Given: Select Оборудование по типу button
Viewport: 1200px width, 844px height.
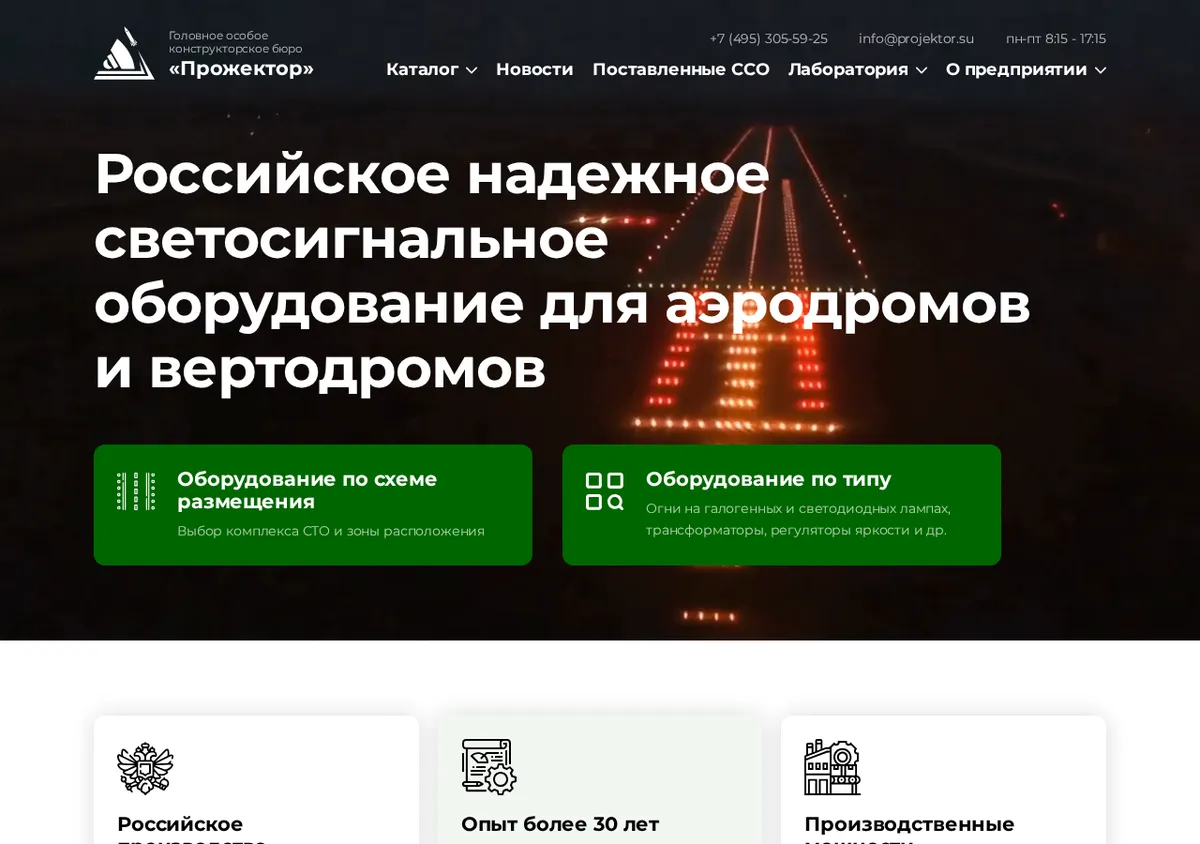Looking at the screenshot, I should tap(782, 505).
